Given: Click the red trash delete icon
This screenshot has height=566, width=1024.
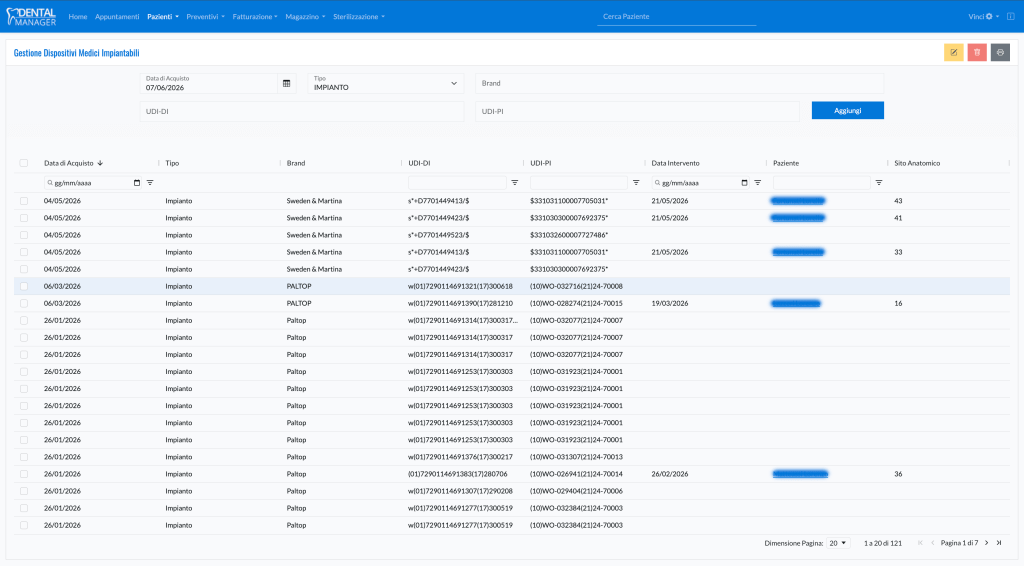Looking at the screenshot, I should point(977,52).
